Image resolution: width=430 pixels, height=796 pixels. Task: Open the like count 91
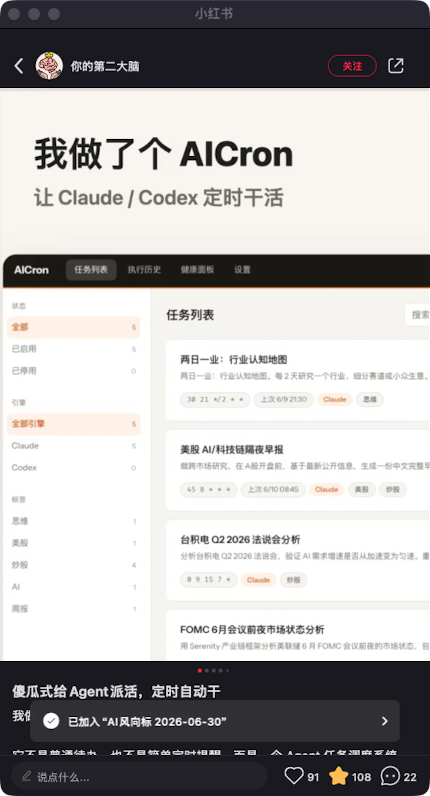coord(313,777)
